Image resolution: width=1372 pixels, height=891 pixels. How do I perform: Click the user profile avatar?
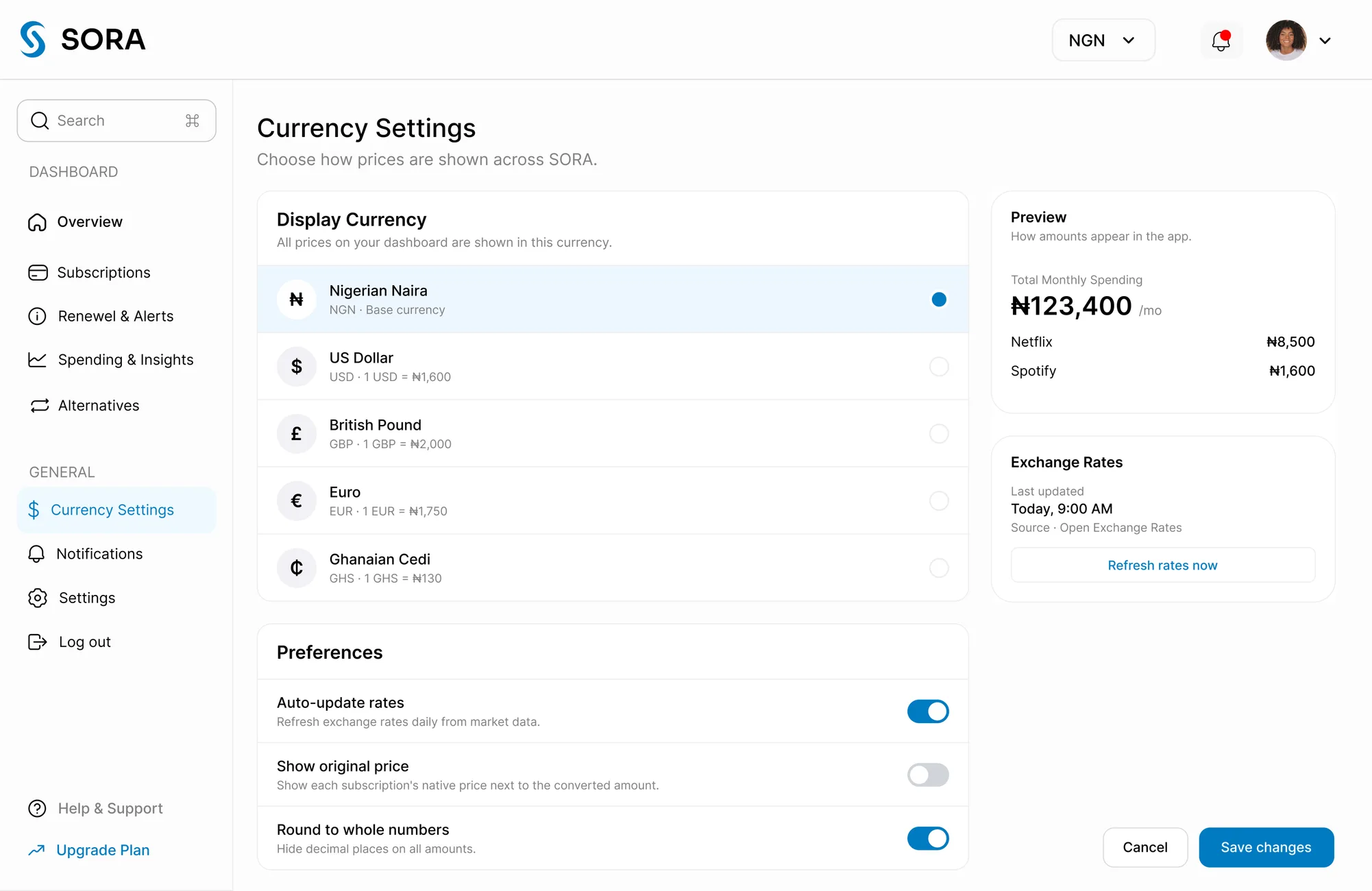tap(1286, 40)
